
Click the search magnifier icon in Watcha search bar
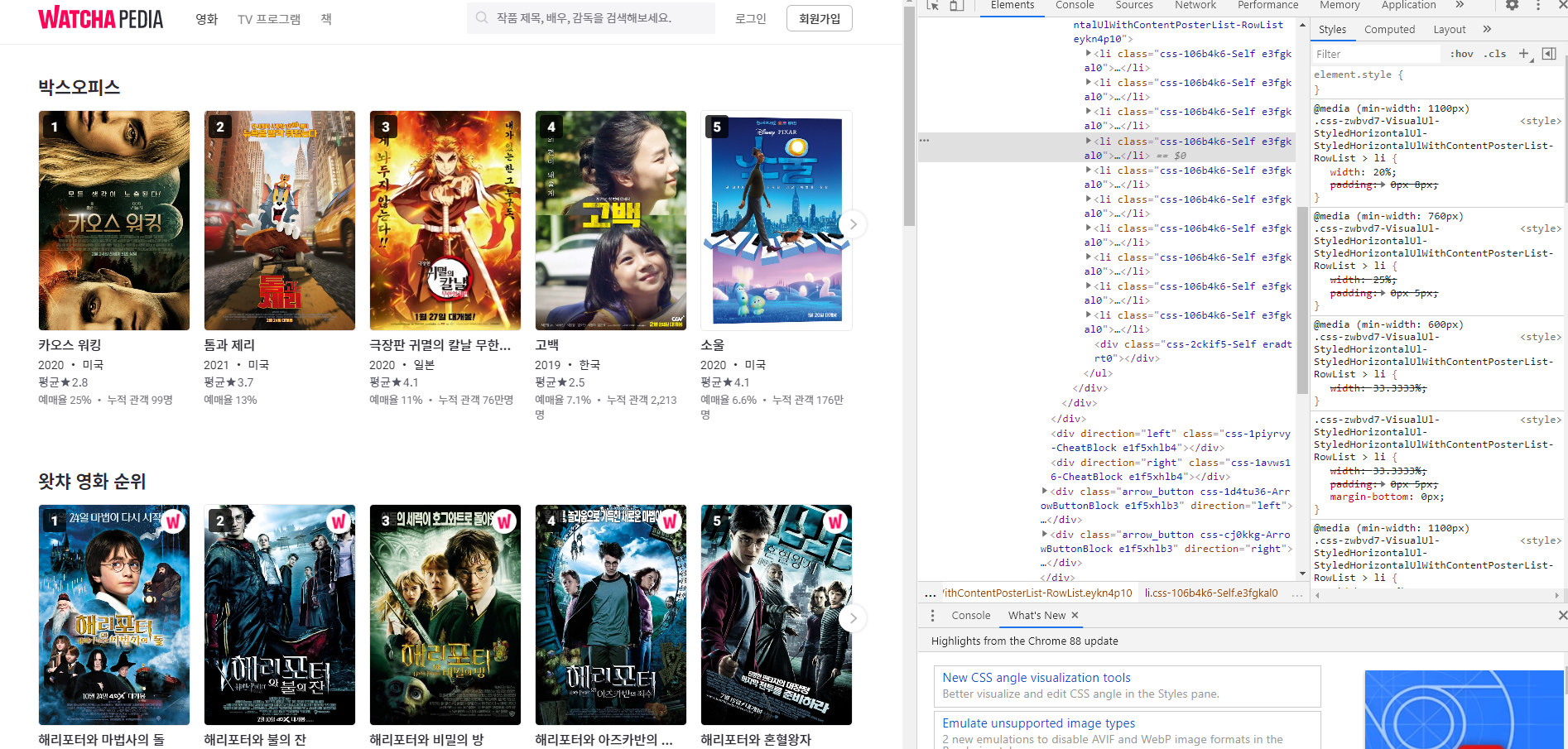coord(482,17)
